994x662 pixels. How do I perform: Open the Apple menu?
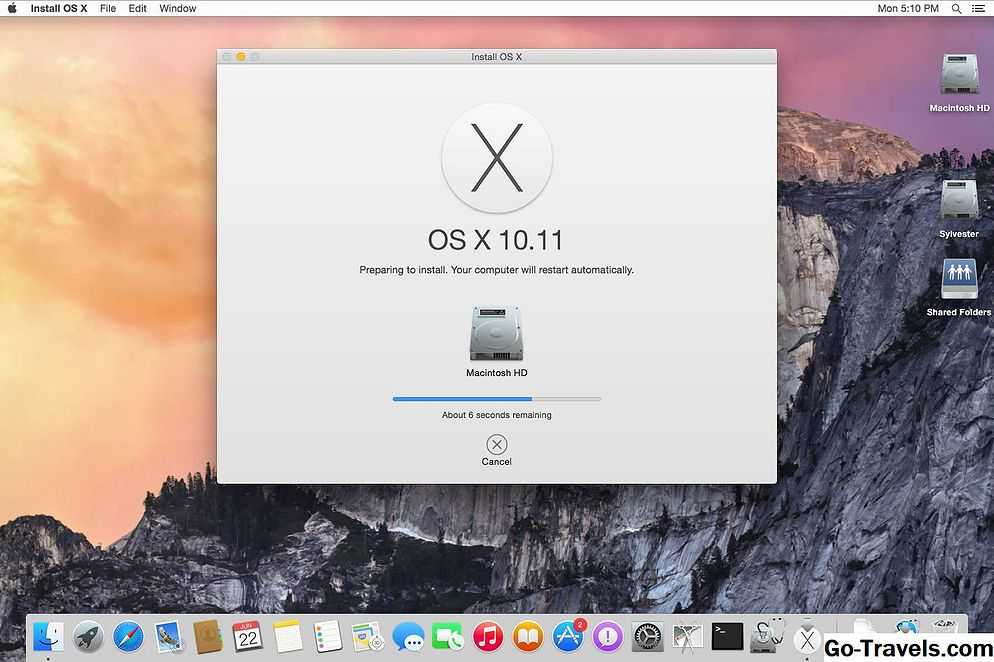click(x=13, y=8)
